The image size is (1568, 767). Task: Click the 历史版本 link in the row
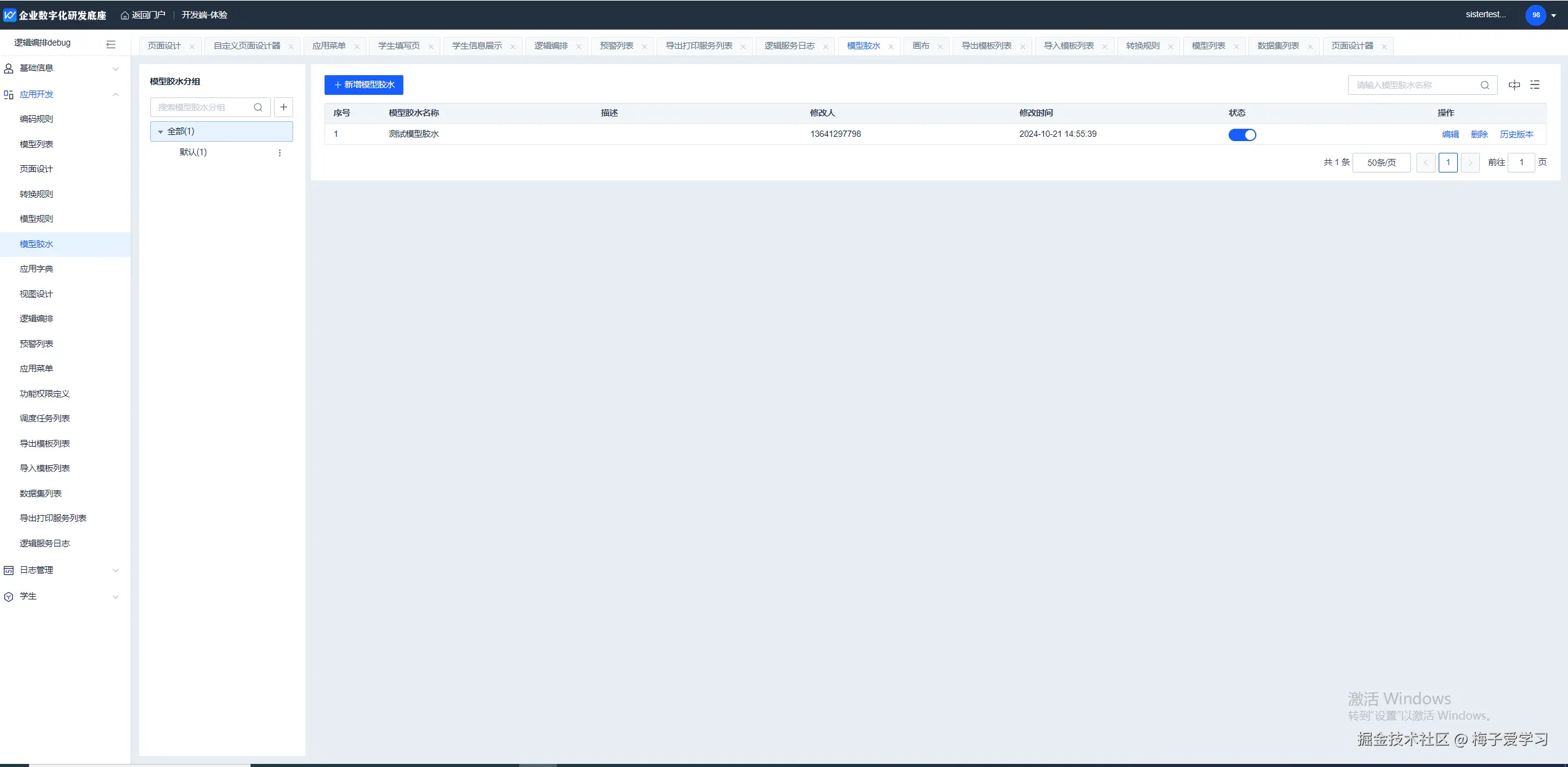coord(1516,134)
